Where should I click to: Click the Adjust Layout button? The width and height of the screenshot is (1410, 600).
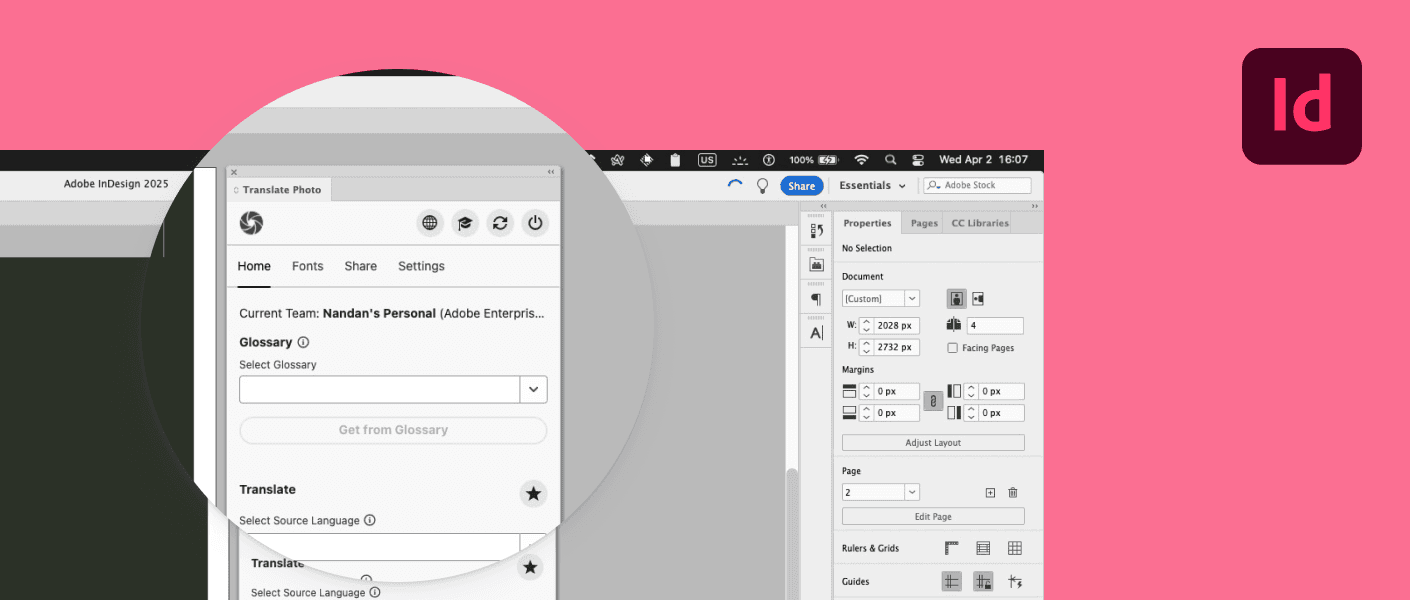pos(933,442)
